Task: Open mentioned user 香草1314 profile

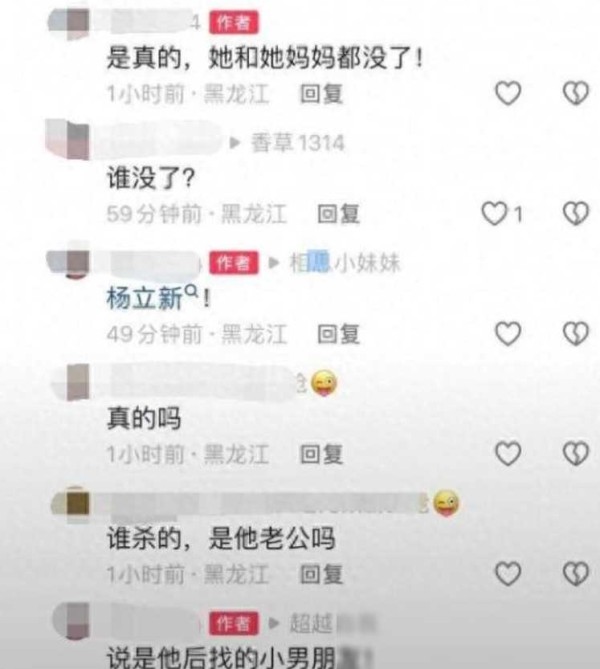Action: (x=297, y=143)
